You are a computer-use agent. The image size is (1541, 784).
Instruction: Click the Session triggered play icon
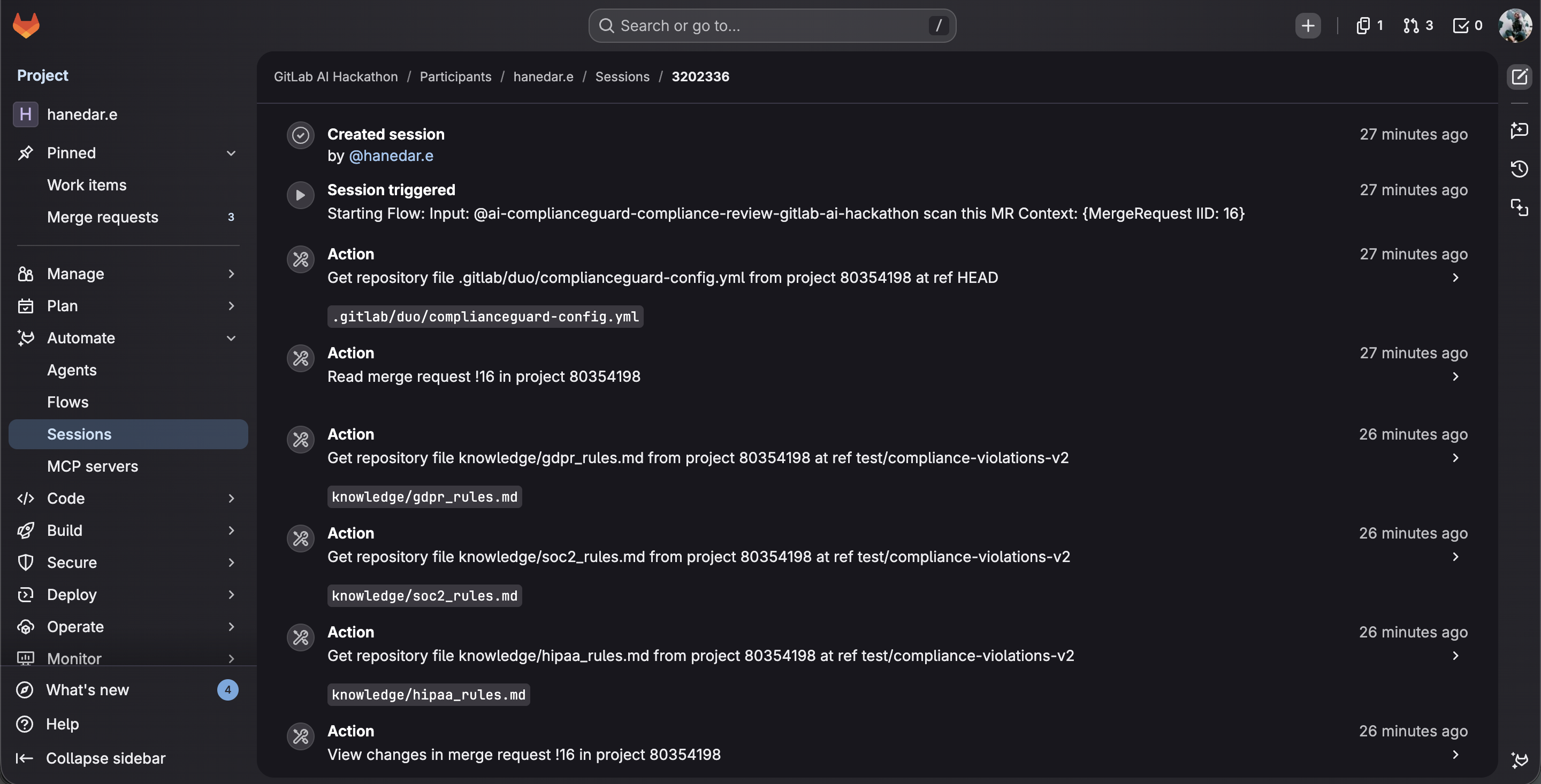point(300,195)
